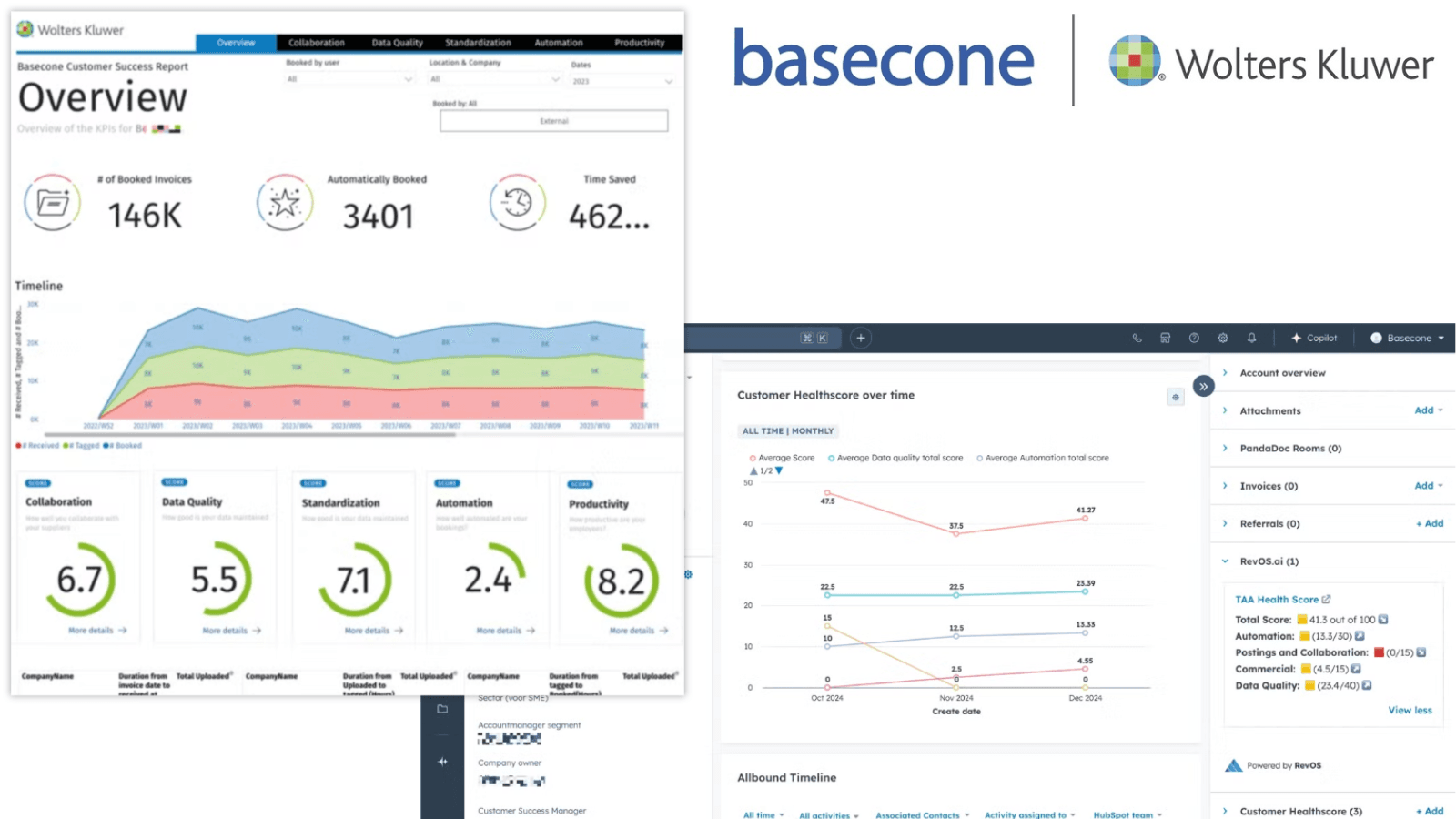Click the Automatically Booked star icon
Screen dimensions: 1456x819
tap(285, 202)
